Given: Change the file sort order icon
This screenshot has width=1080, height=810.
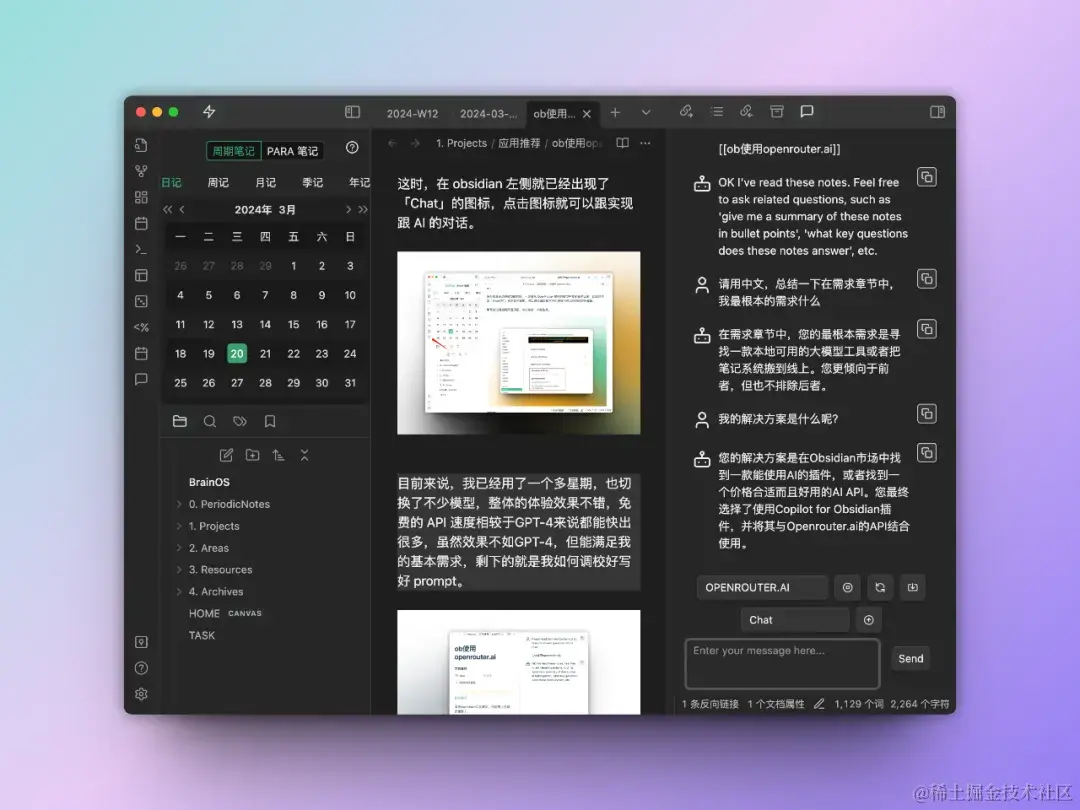Looking at the screenshot, I should point(278,455).
